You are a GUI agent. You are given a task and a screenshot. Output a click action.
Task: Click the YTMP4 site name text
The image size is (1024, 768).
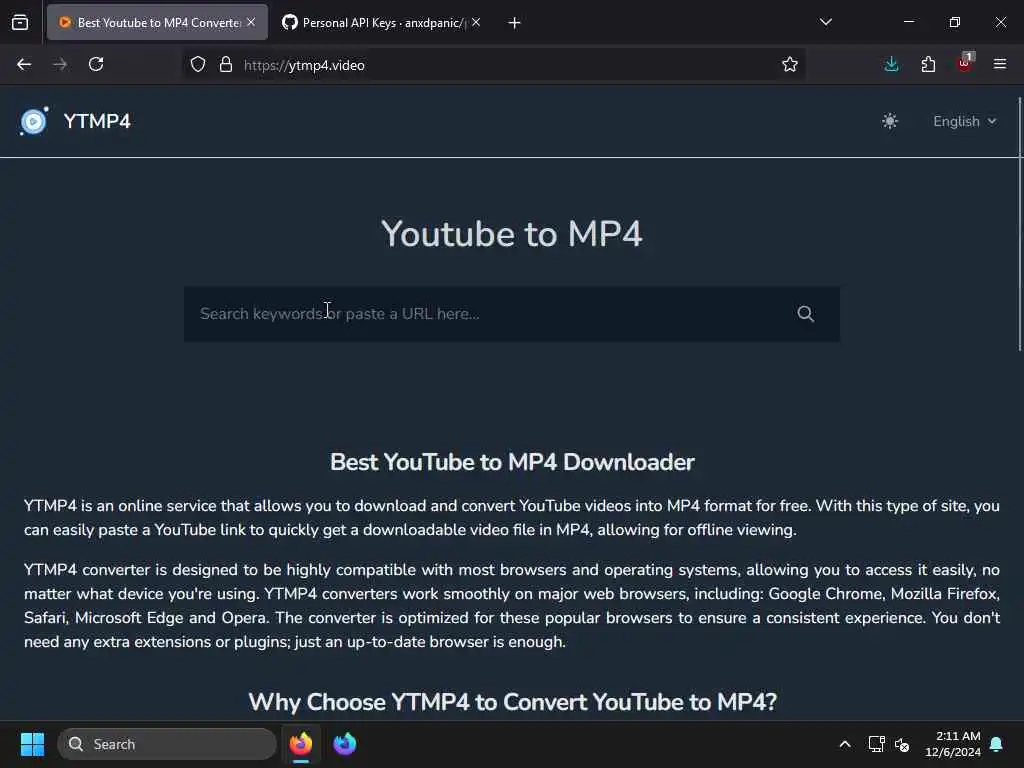(97, 121)
